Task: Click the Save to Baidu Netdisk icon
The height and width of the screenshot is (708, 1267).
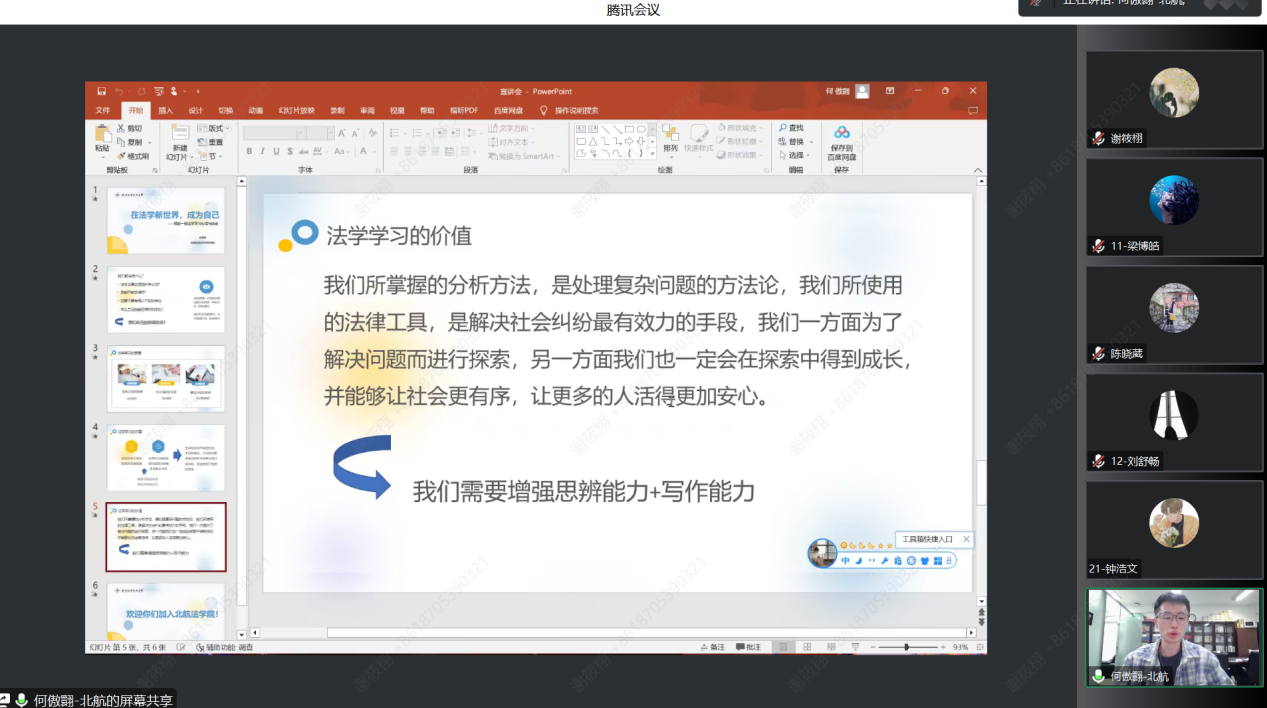Action: pos(841,143)
